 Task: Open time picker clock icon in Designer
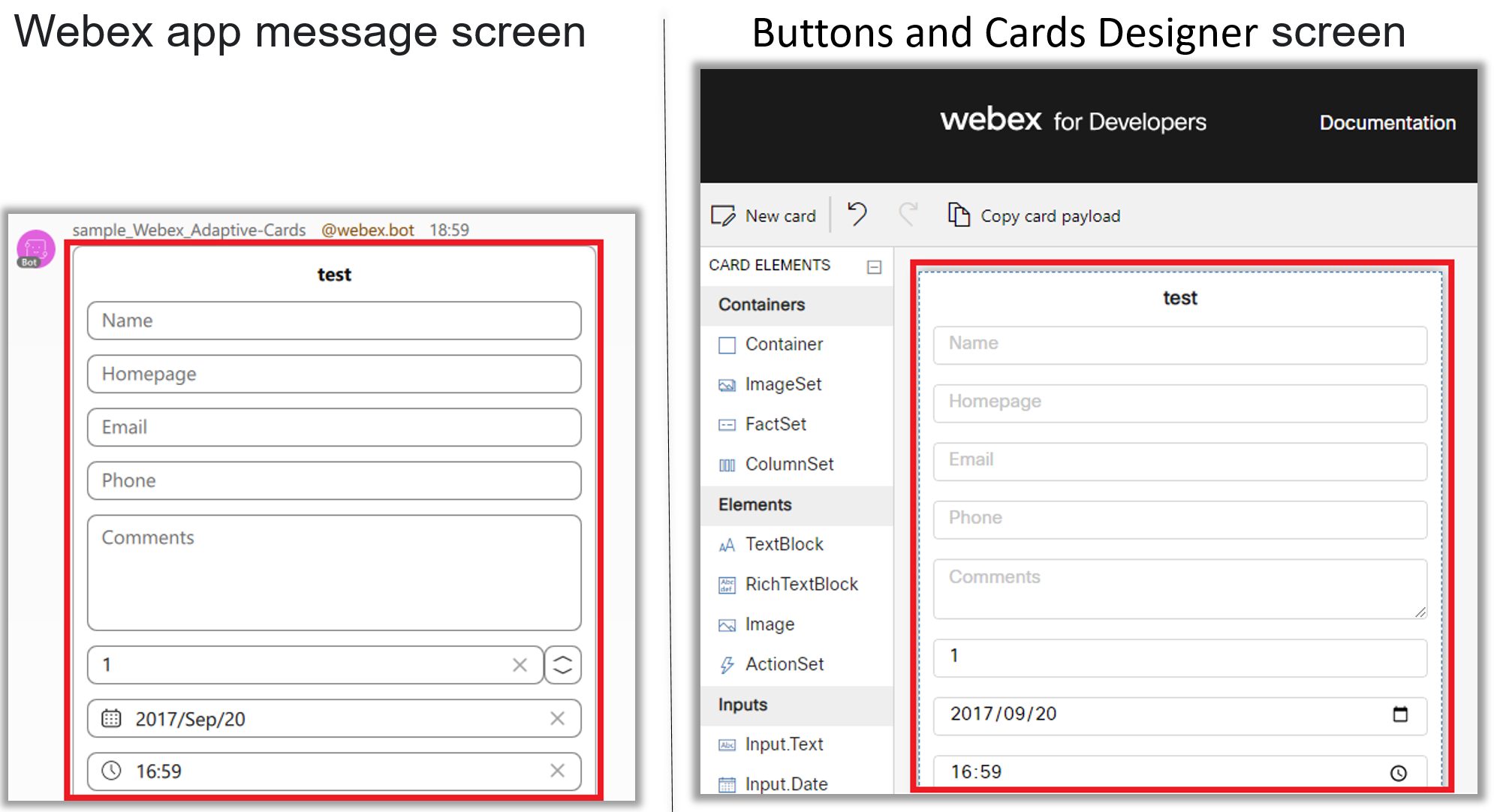tap(1399, 773)
